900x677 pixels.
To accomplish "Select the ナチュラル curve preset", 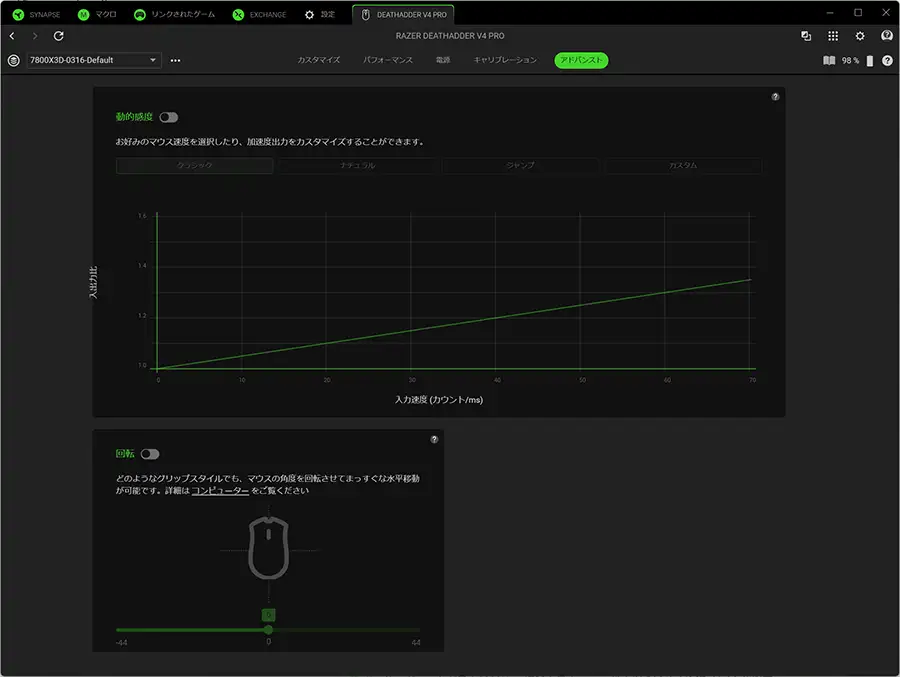I will (x=358, y=165).
